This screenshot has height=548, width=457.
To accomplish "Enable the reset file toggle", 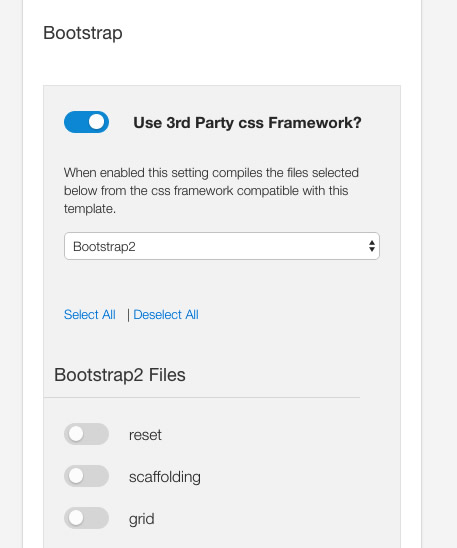I will click(86, 434).
